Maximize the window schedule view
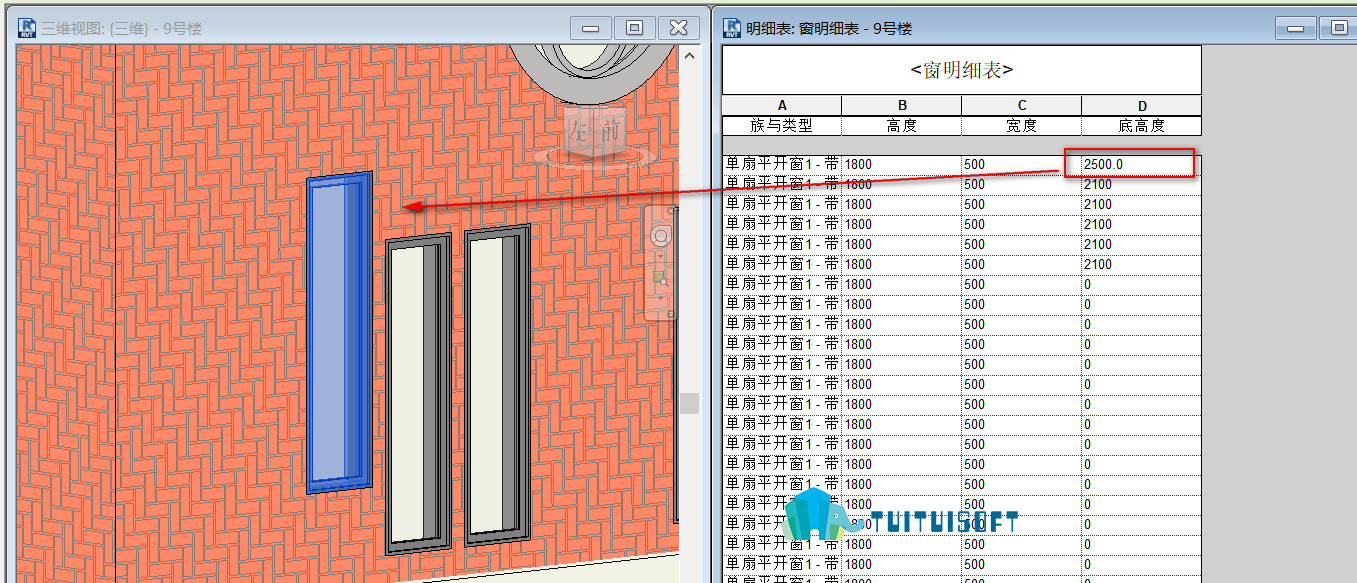The height and width of the screenshot is (583, 1357). pyautogui.click(x=1338, y=28)
